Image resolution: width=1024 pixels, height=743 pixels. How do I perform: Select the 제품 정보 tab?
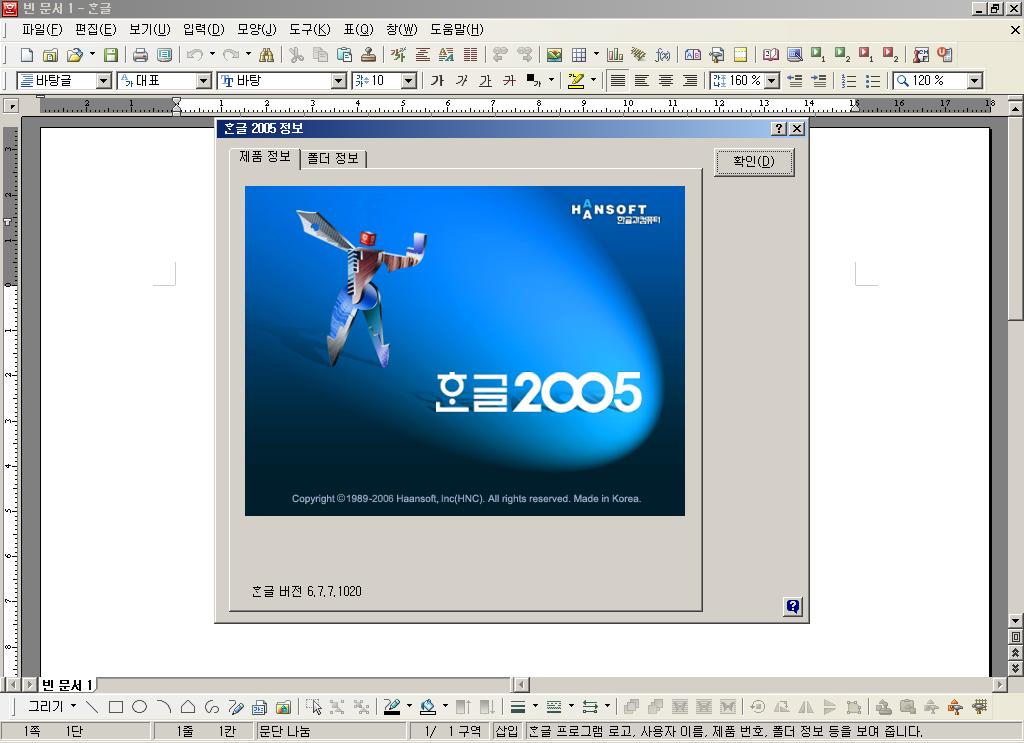(x=264, y=157)
